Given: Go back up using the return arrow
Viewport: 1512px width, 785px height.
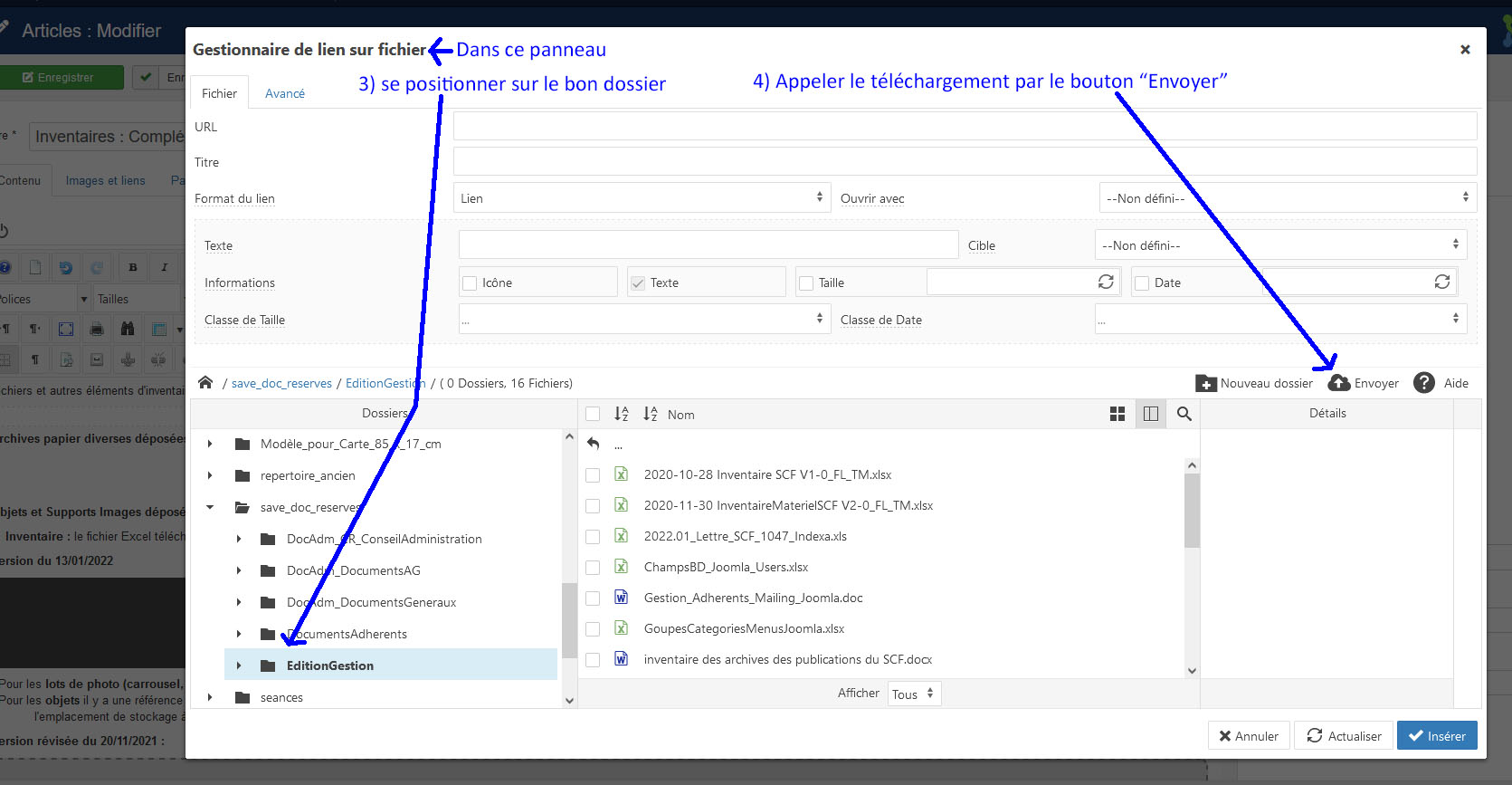Looking at the screenshot, I should coord(594,444).
